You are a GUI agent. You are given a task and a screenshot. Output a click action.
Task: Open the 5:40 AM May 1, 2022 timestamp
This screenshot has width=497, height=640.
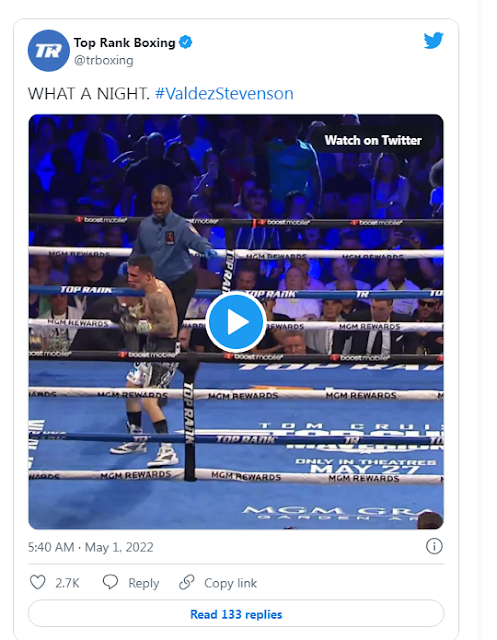click(x=91, y=547)
